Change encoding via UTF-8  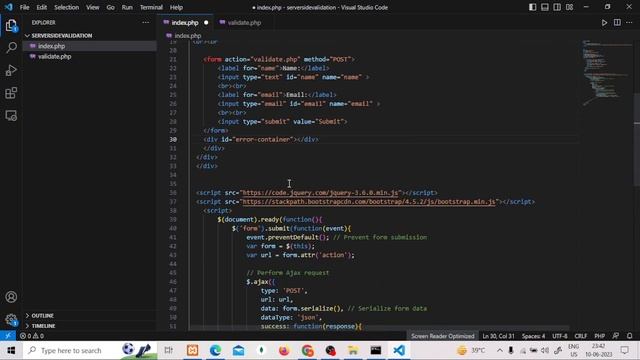[x=560, y=336]
